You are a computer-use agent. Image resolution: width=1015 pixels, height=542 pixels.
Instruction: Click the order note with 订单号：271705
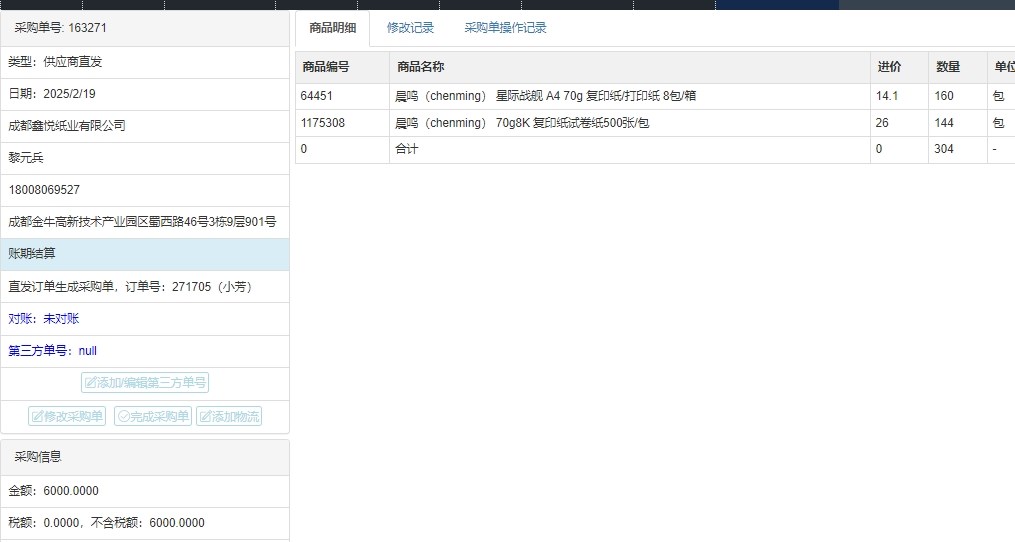145,286
